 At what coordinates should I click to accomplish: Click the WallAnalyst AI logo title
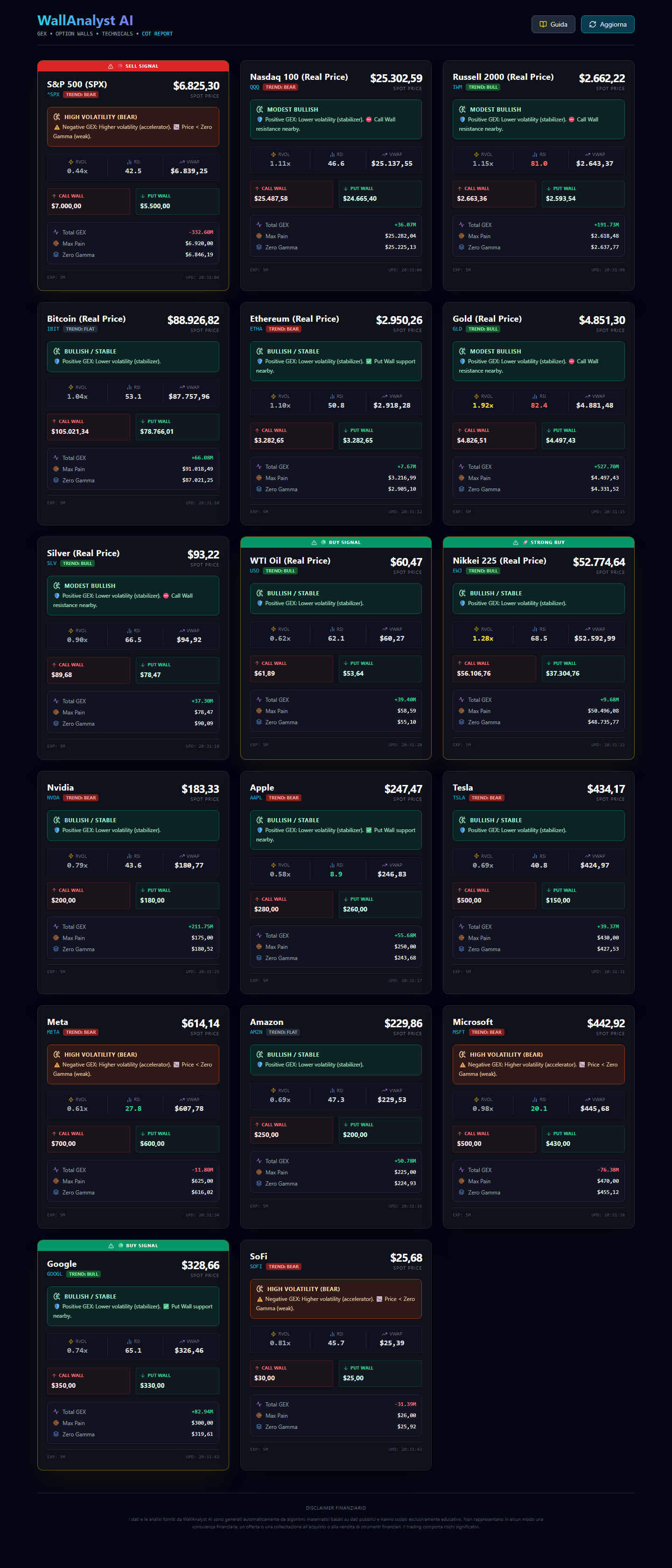[x=85, y=21]
